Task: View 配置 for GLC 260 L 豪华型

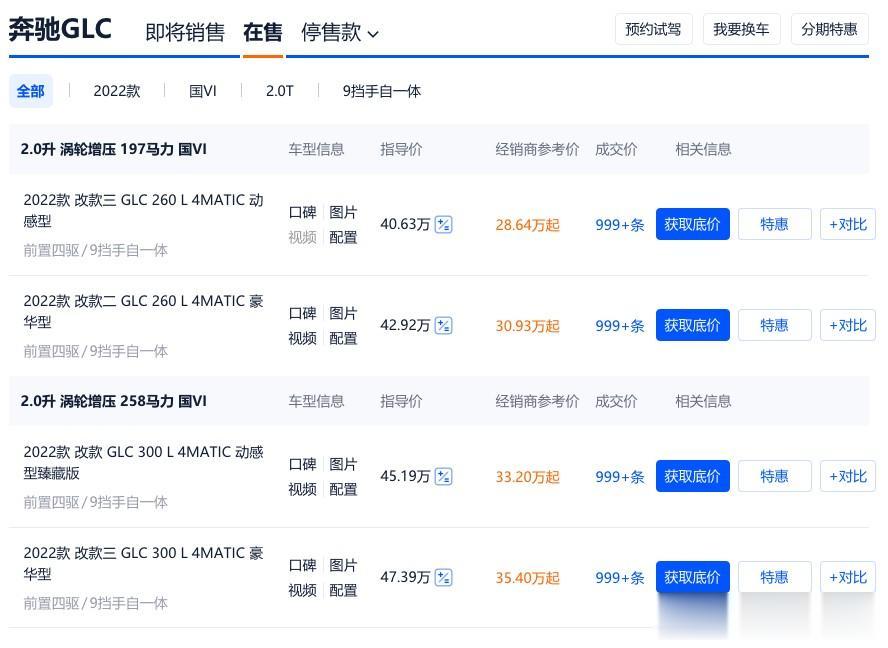Action: click(343, 339)
